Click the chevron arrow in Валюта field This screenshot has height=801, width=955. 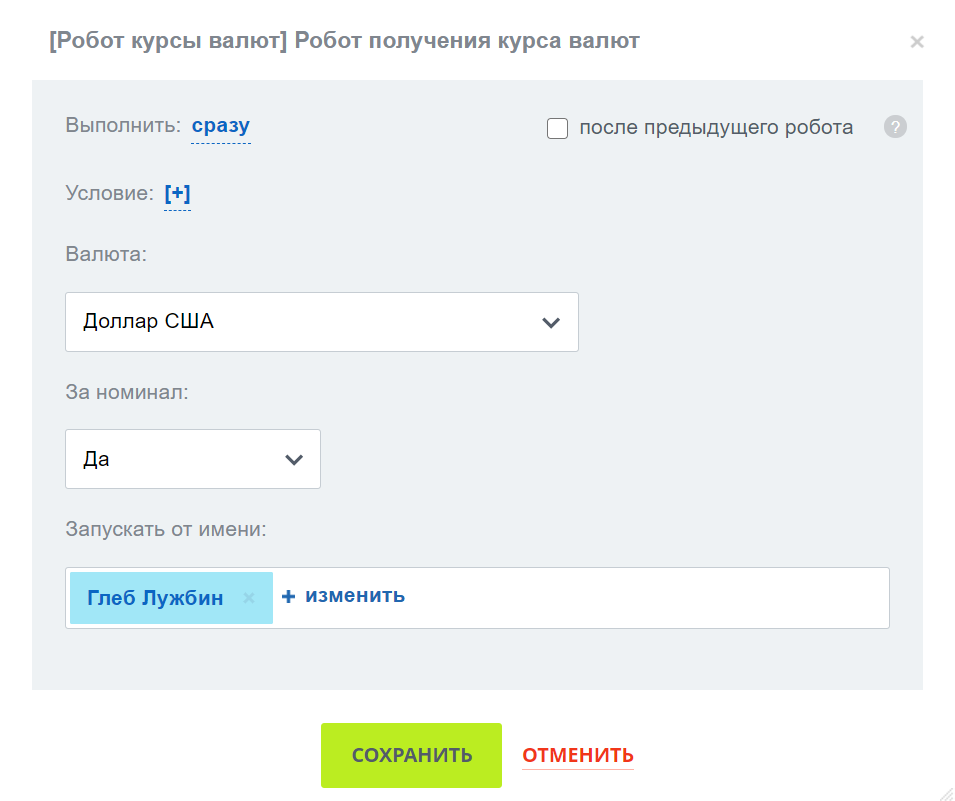click(550, 322)
